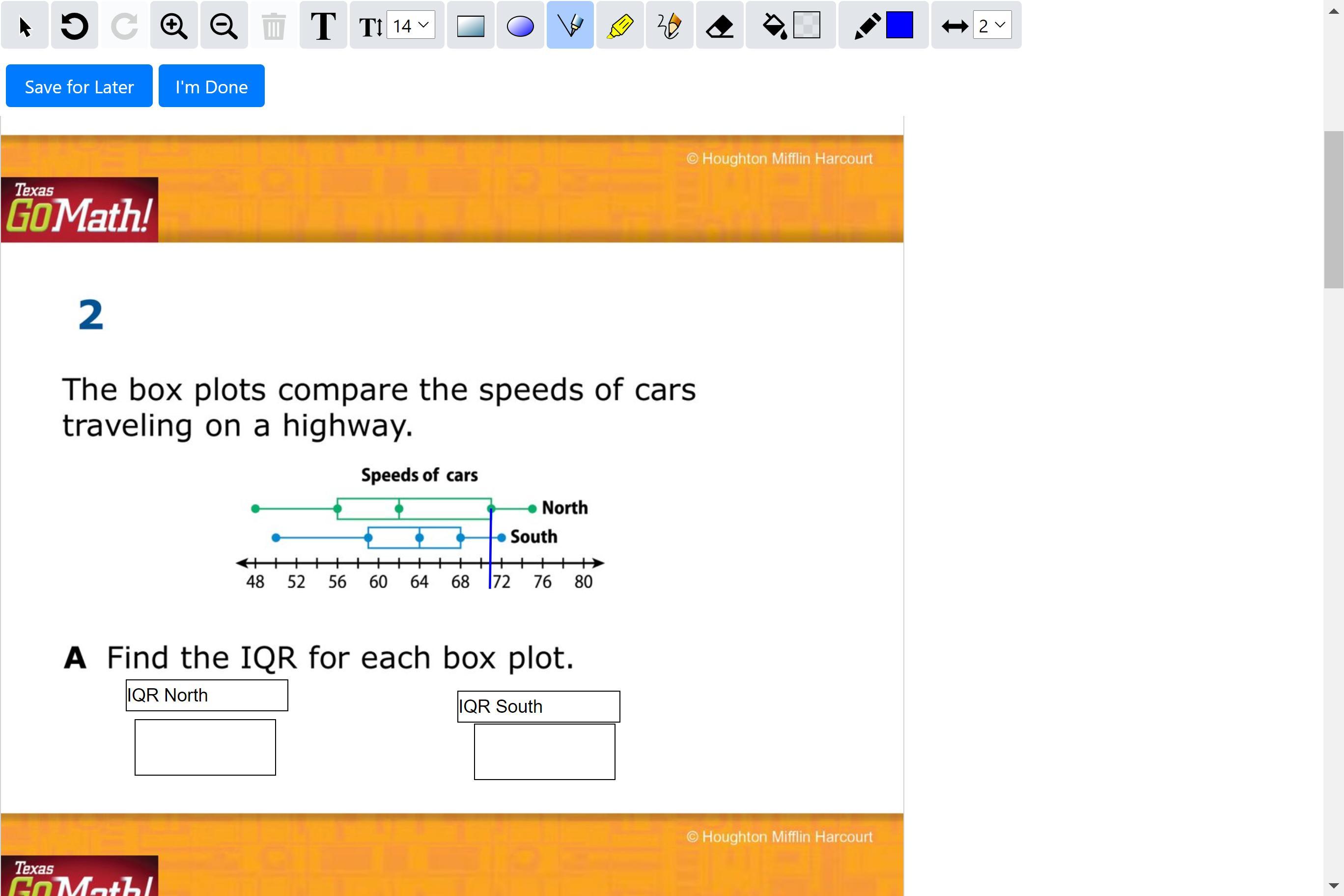Click the undo arrow icon
The image size is (1344, 896).
74,26
